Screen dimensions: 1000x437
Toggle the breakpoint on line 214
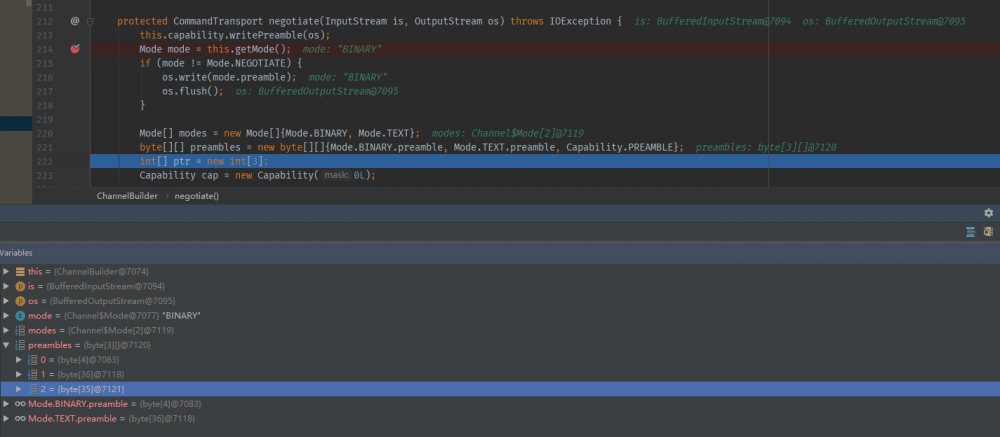point(75,49)
